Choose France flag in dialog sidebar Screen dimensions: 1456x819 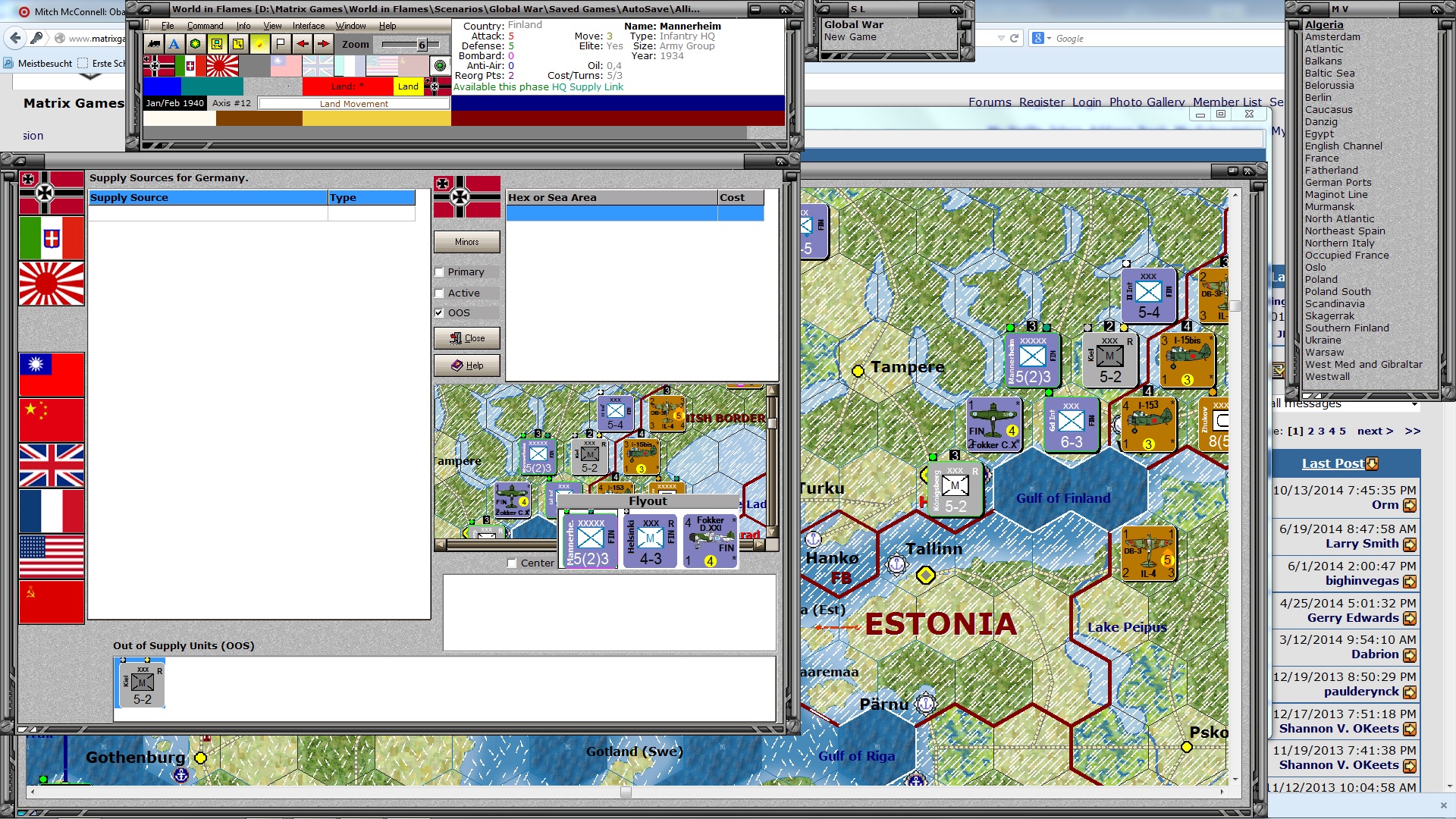click(52, 511)
